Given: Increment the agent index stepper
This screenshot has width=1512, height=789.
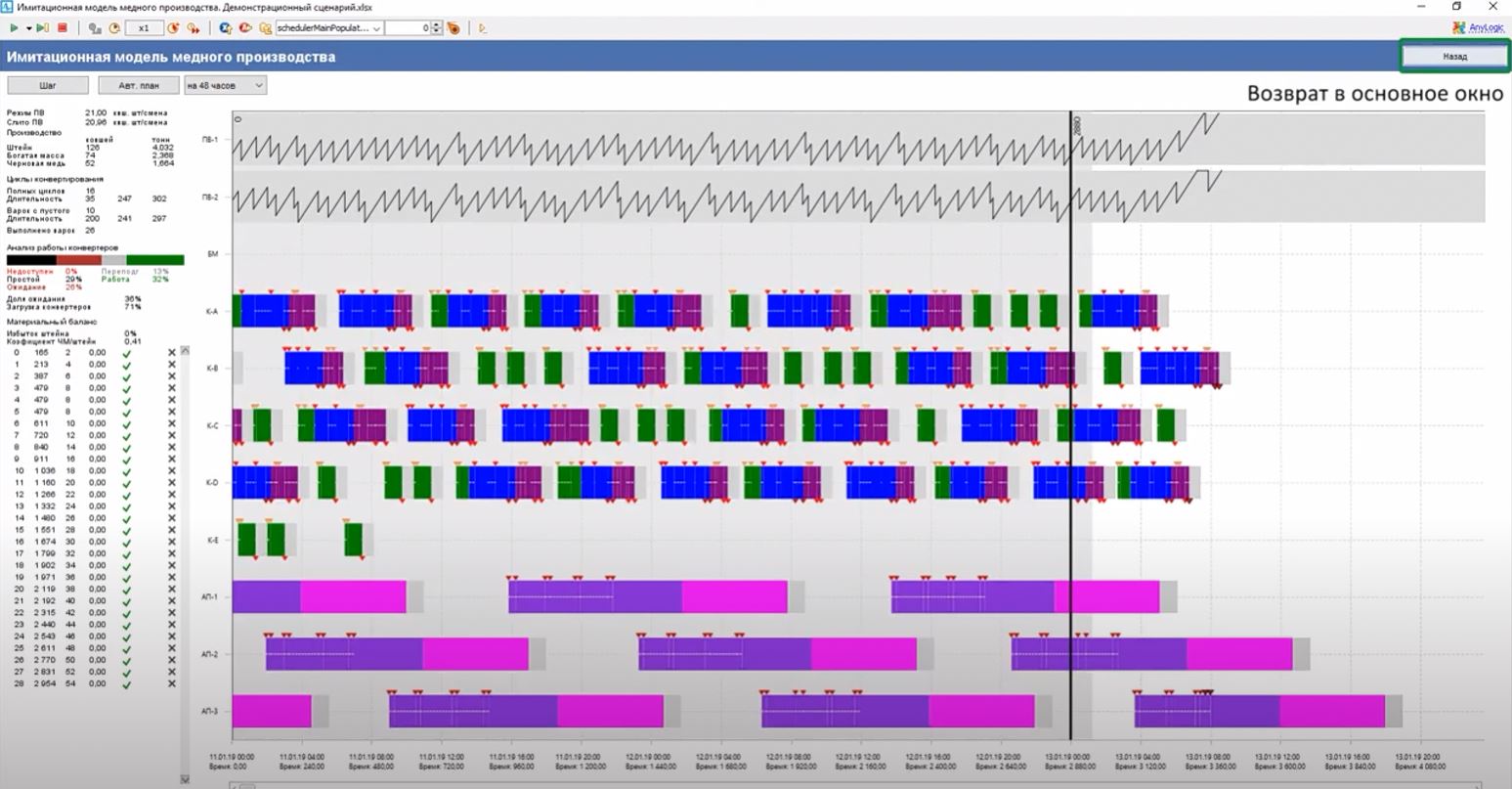Looking at the screenshot, I should (x=437, y=25).
